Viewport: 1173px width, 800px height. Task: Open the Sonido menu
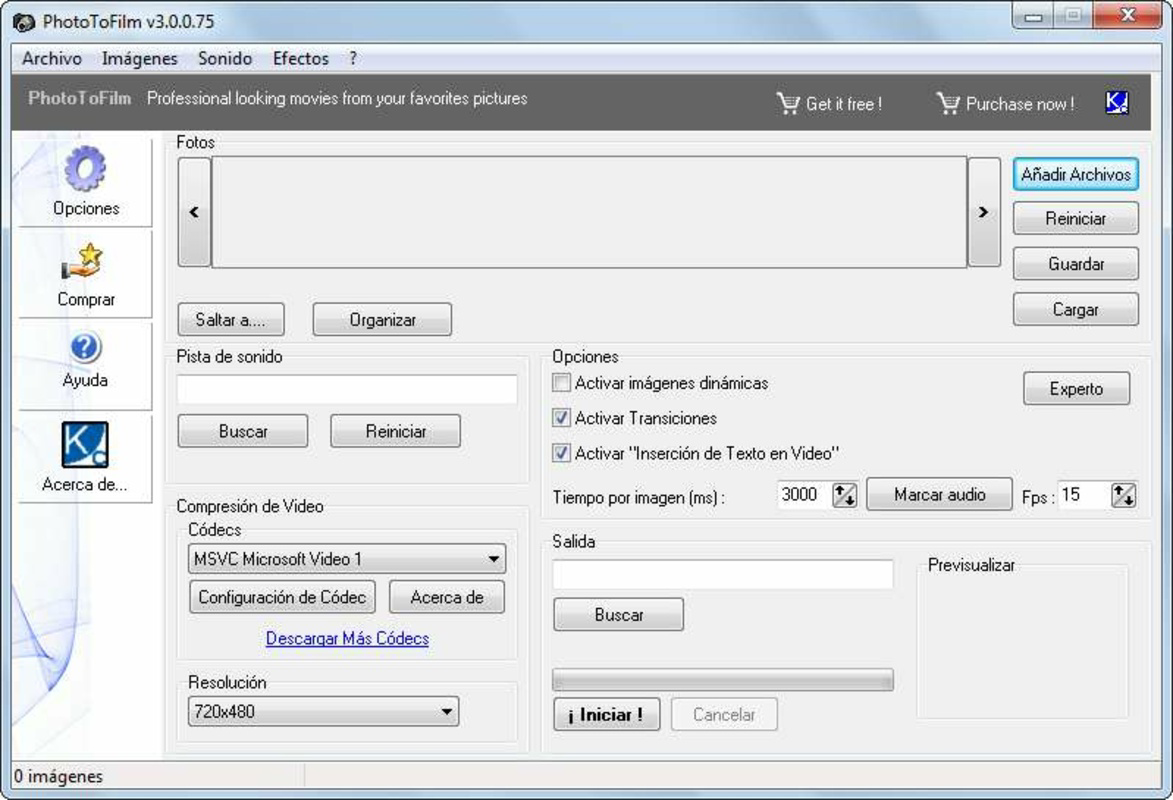pyautogui.click(x=225, y=58)
